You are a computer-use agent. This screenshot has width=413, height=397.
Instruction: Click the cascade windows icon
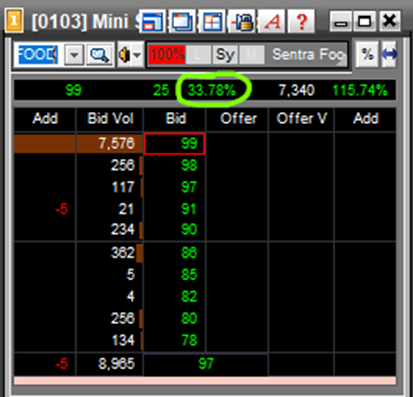coord(182,22)
